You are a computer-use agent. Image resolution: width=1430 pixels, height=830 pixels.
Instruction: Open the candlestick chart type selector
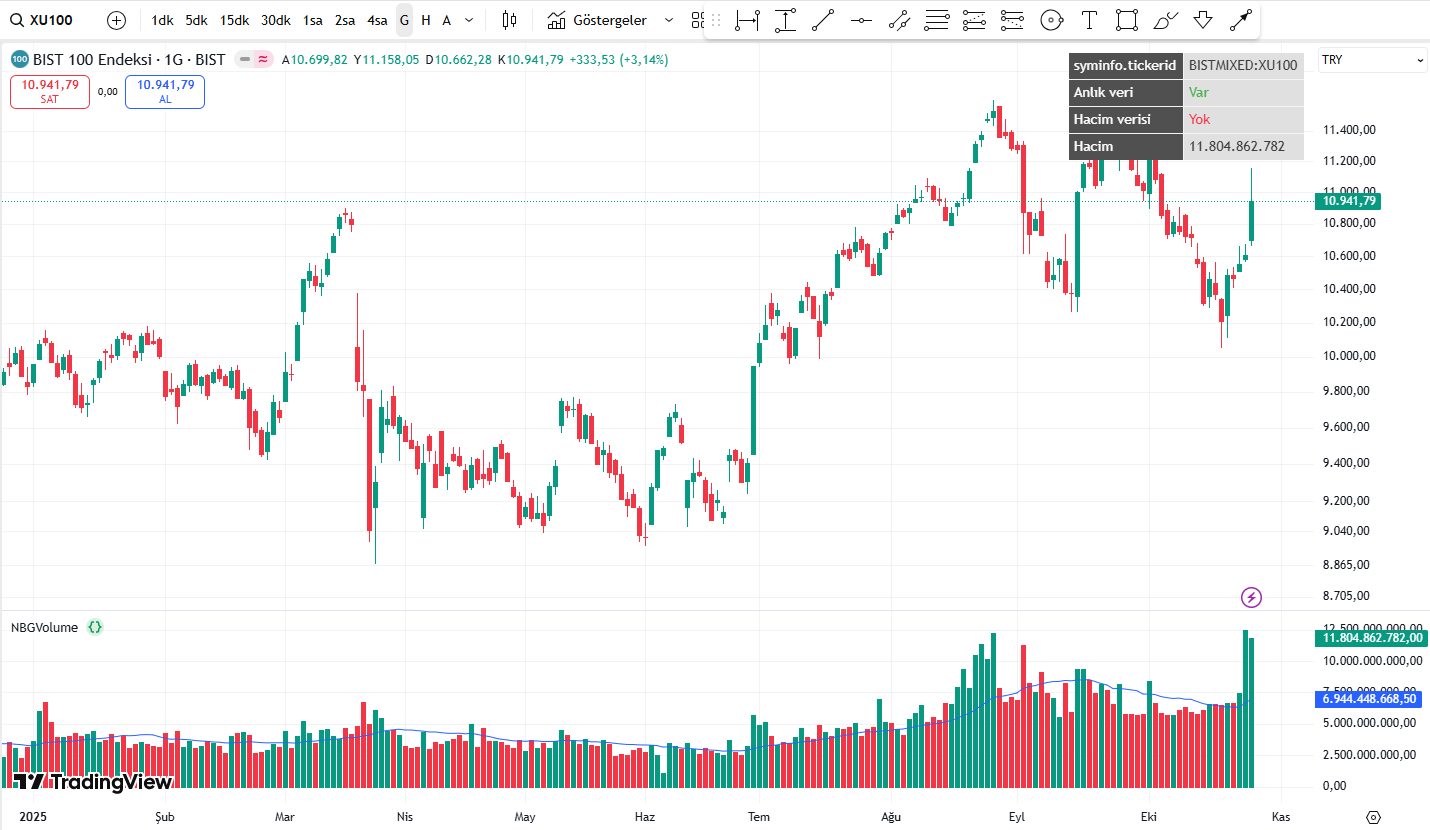(509, 20)
